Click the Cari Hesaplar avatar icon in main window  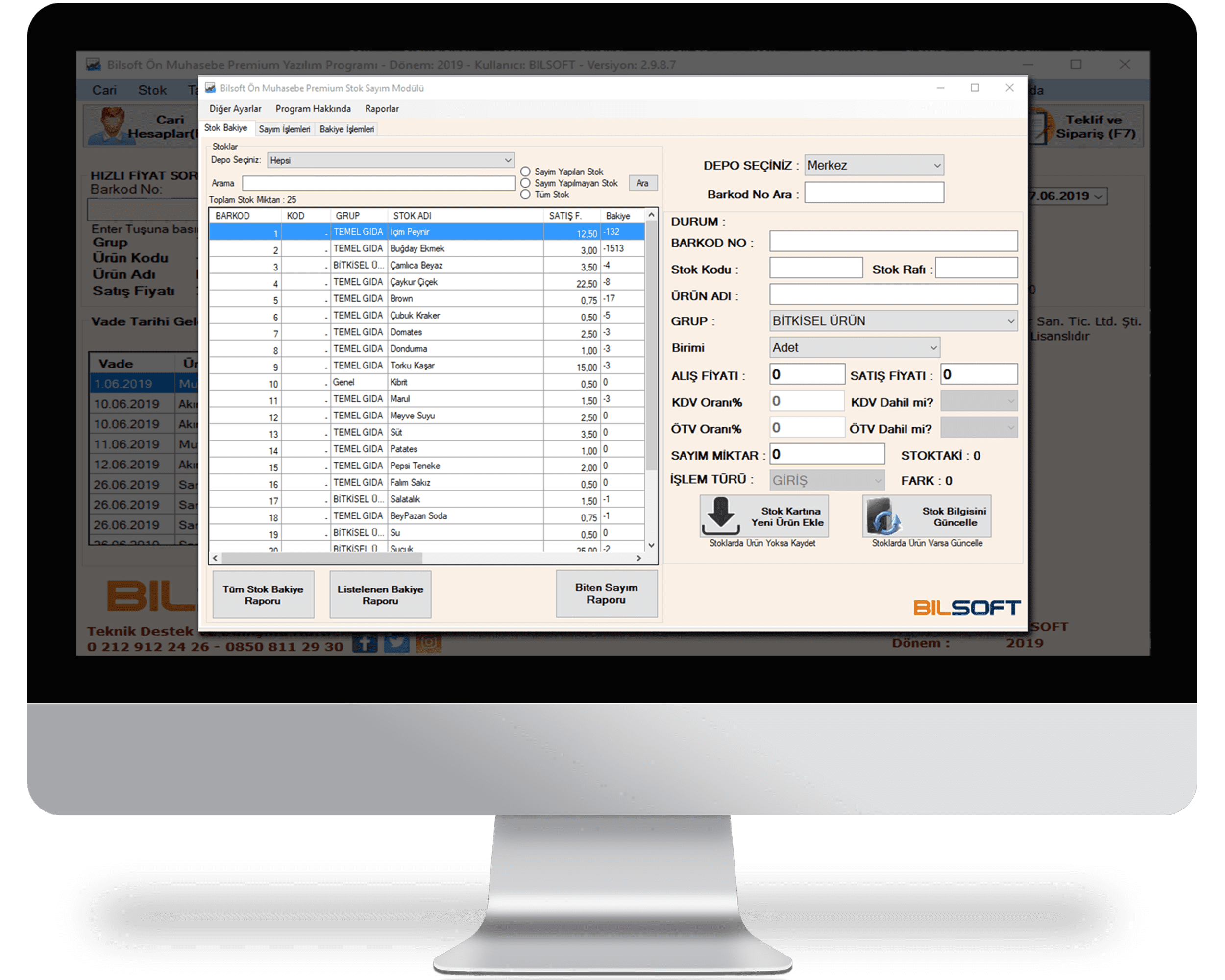click(x=113, y=125)
